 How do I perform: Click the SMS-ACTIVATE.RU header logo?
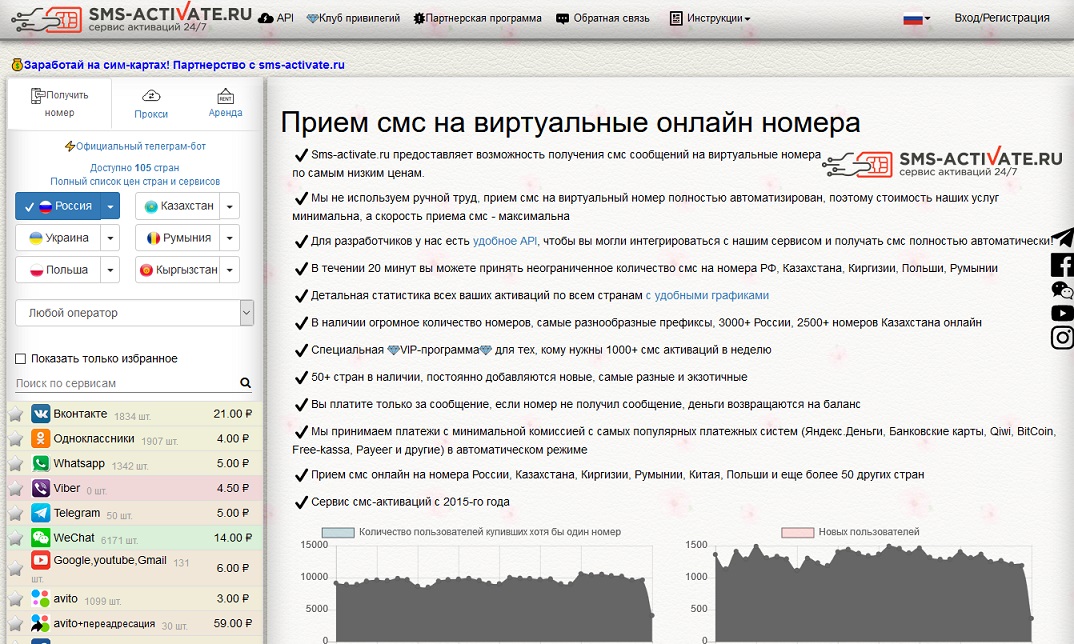coord(132,19)
